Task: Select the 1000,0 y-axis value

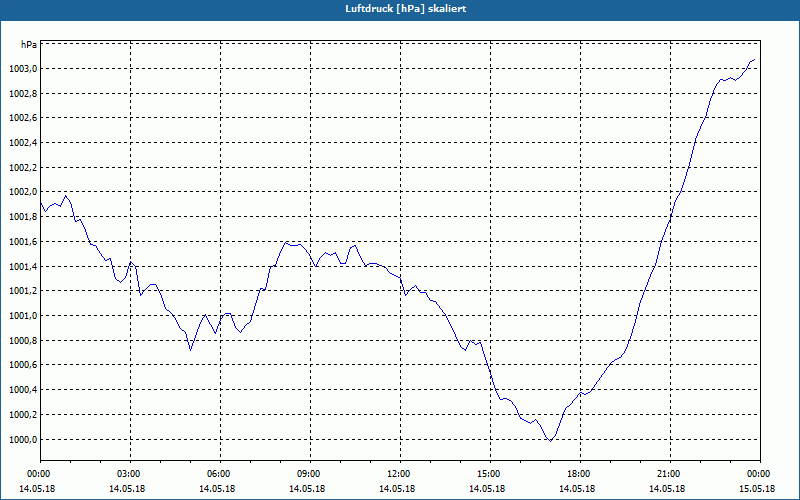Action: point(23,440)
